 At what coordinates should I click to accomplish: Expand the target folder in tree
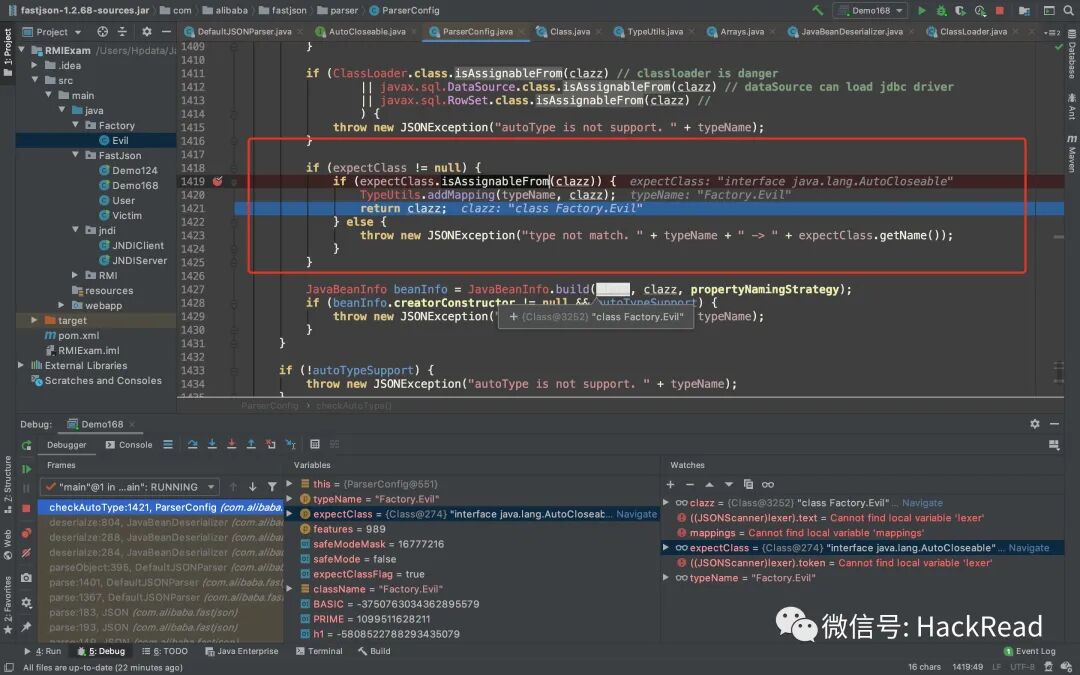click(x=34, y=320)
